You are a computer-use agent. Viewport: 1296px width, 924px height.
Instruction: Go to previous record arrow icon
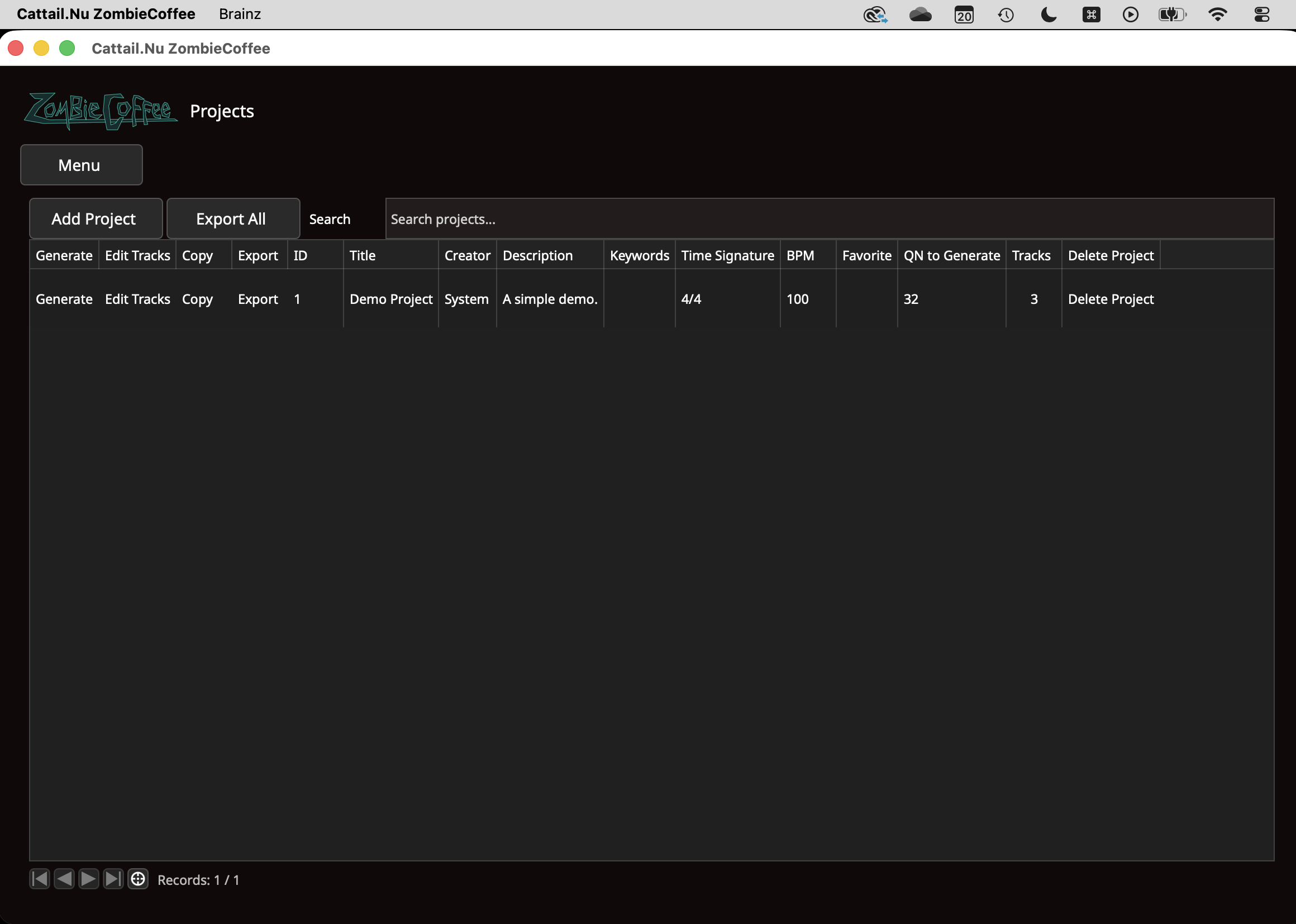click(x=64, y=879)
